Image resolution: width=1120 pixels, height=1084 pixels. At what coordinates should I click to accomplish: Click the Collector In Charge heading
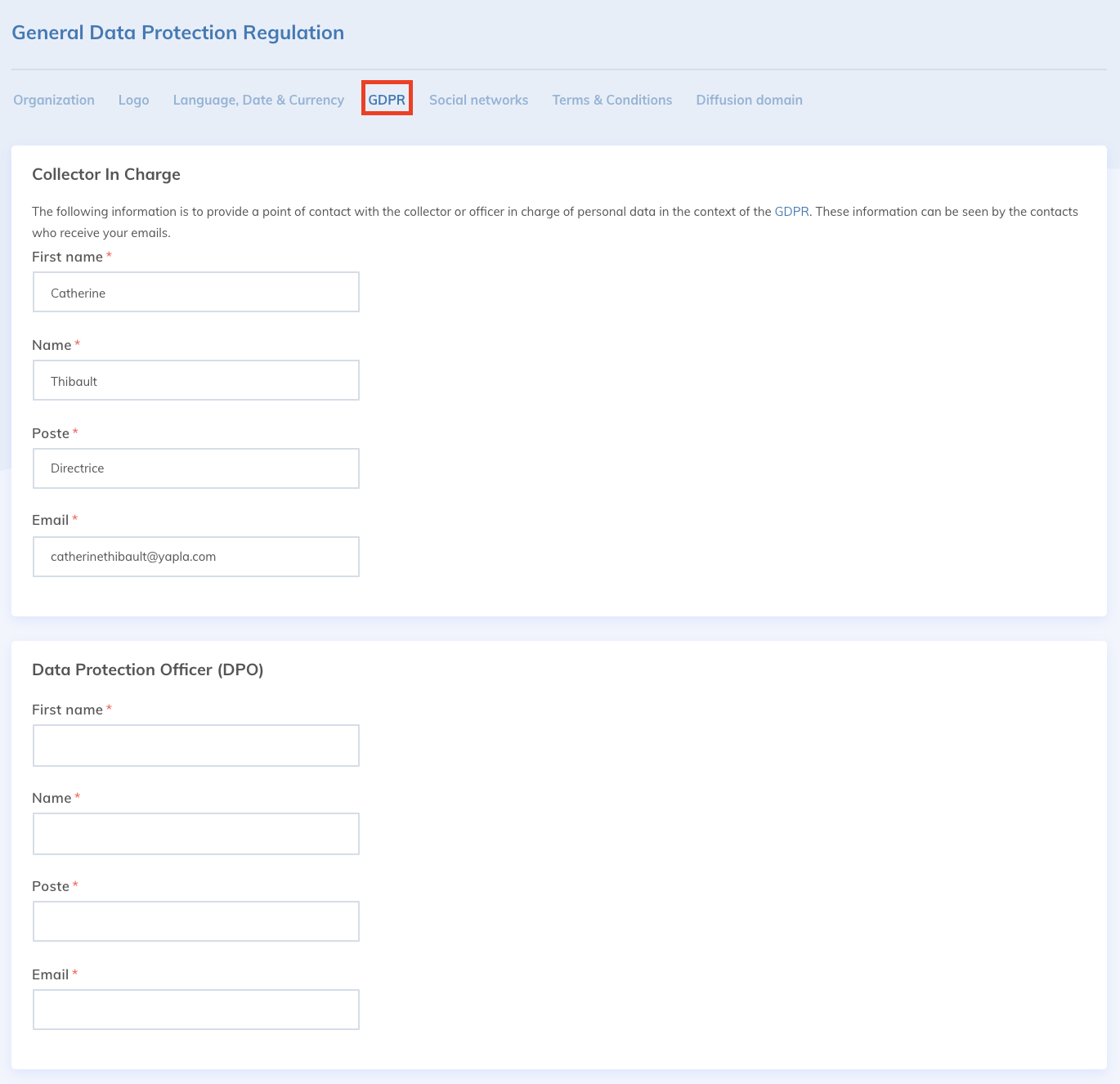coord(106,174)
